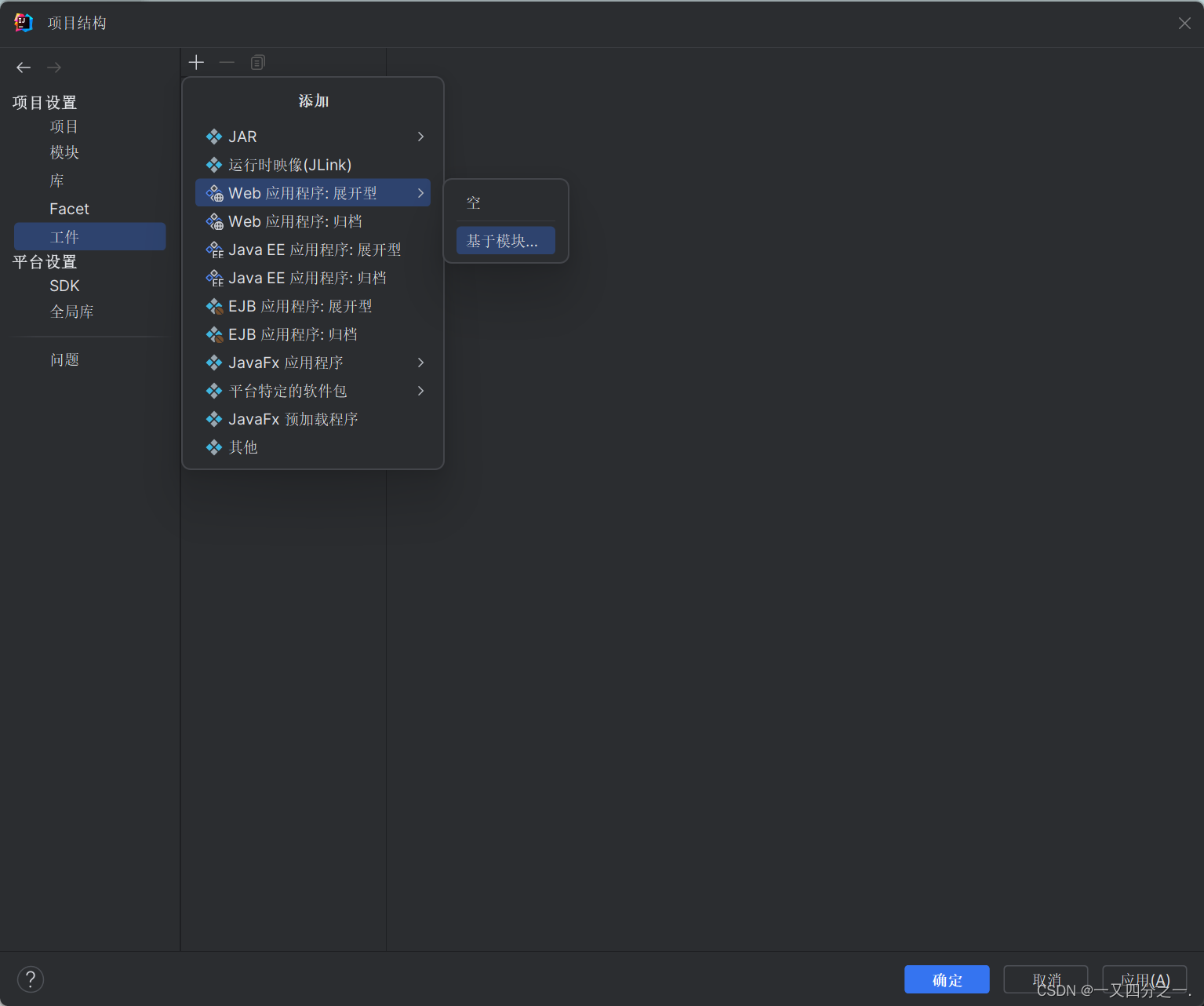Expand the JAR submenu arrow

tap(421, 137)
